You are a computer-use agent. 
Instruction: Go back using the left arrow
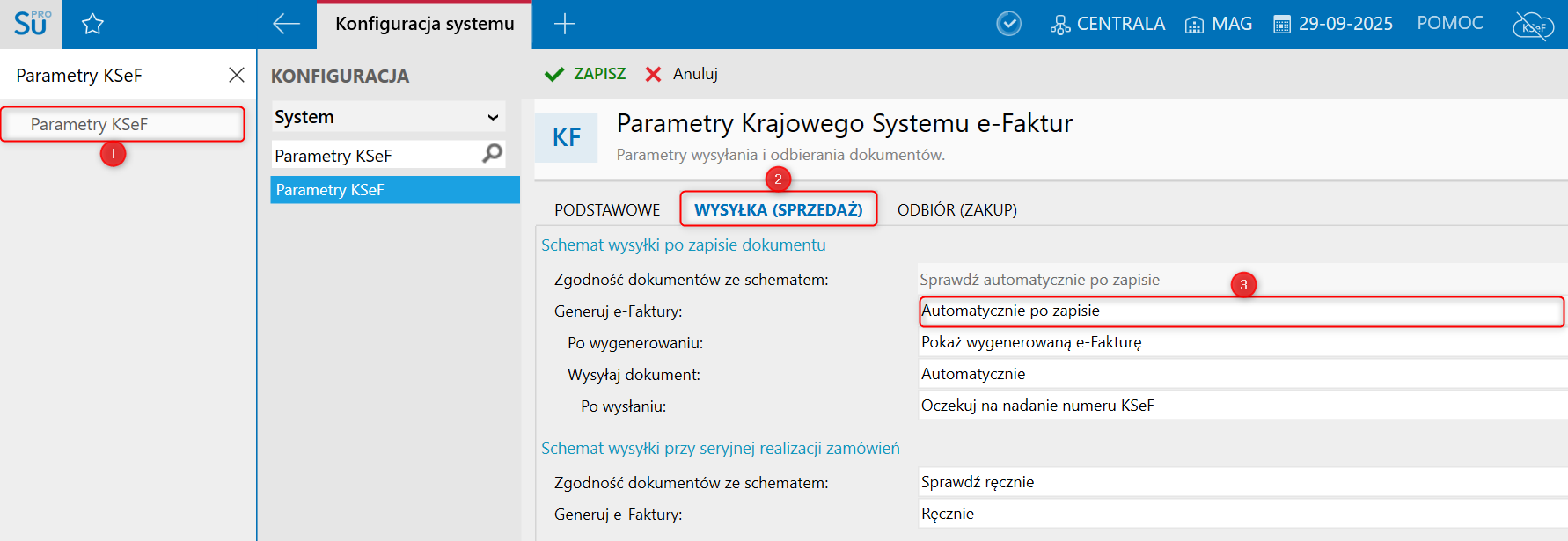point(286,24)
